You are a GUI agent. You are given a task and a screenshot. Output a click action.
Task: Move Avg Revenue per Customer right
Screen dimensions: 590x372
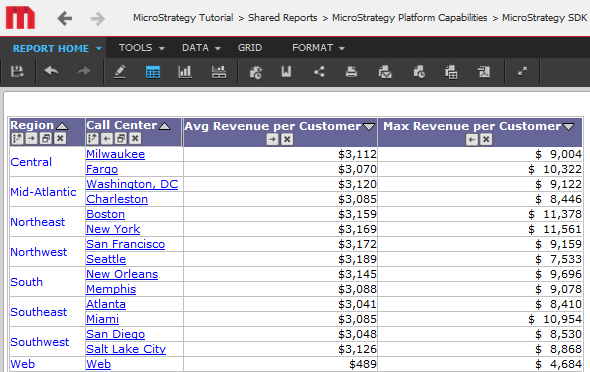click(272, 140)
